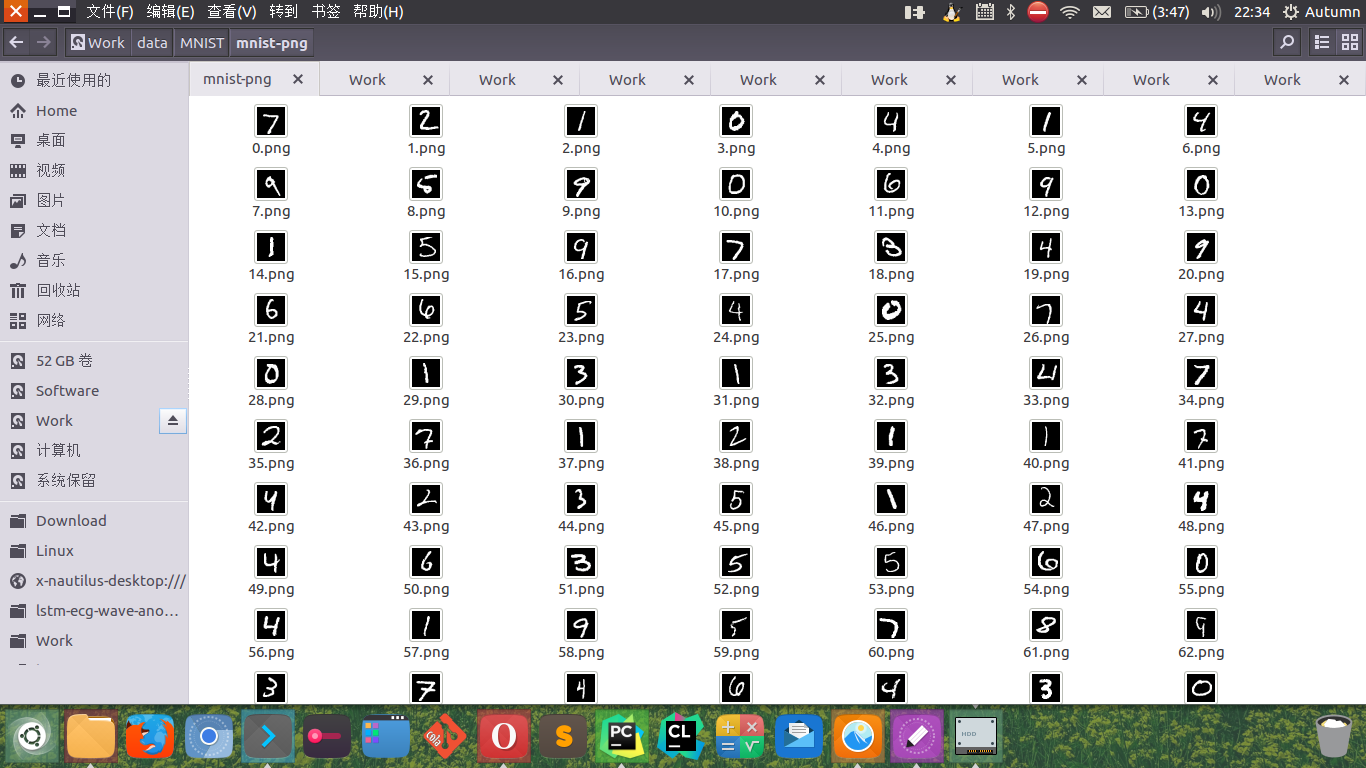Open the Git app icon in the dock
The width and height of the screenshot is (1366, 768).
(445, 738)
